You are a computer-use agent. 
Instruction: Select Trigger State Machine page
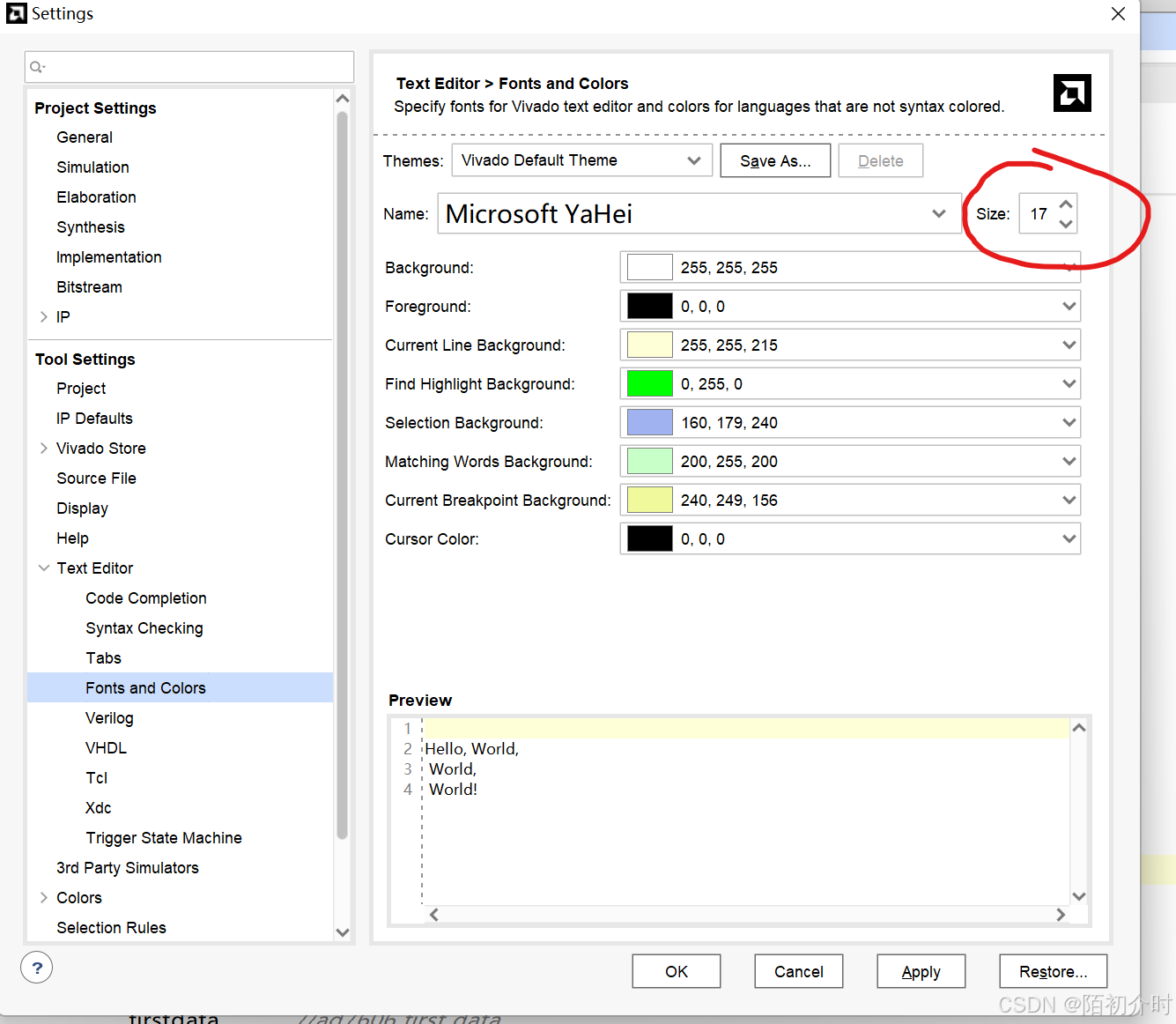point(164,838)
